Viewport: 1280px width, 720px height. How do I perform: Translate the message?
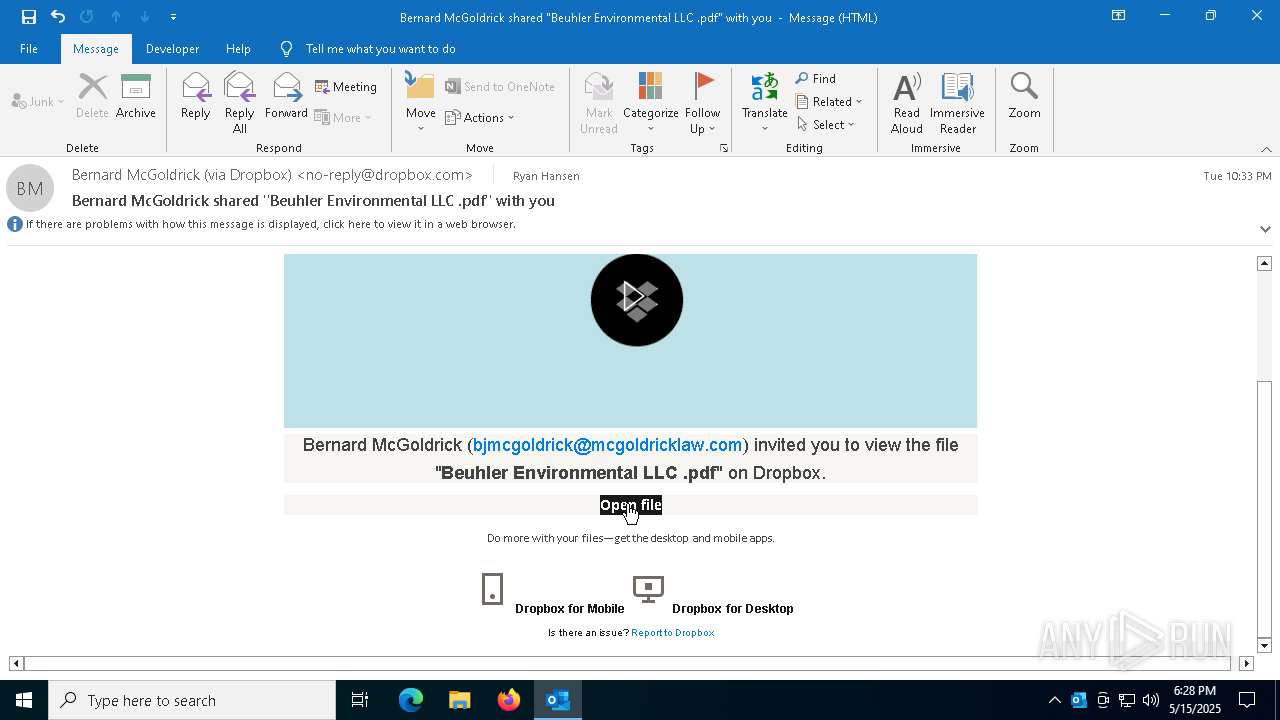click(x=765, y=103)
